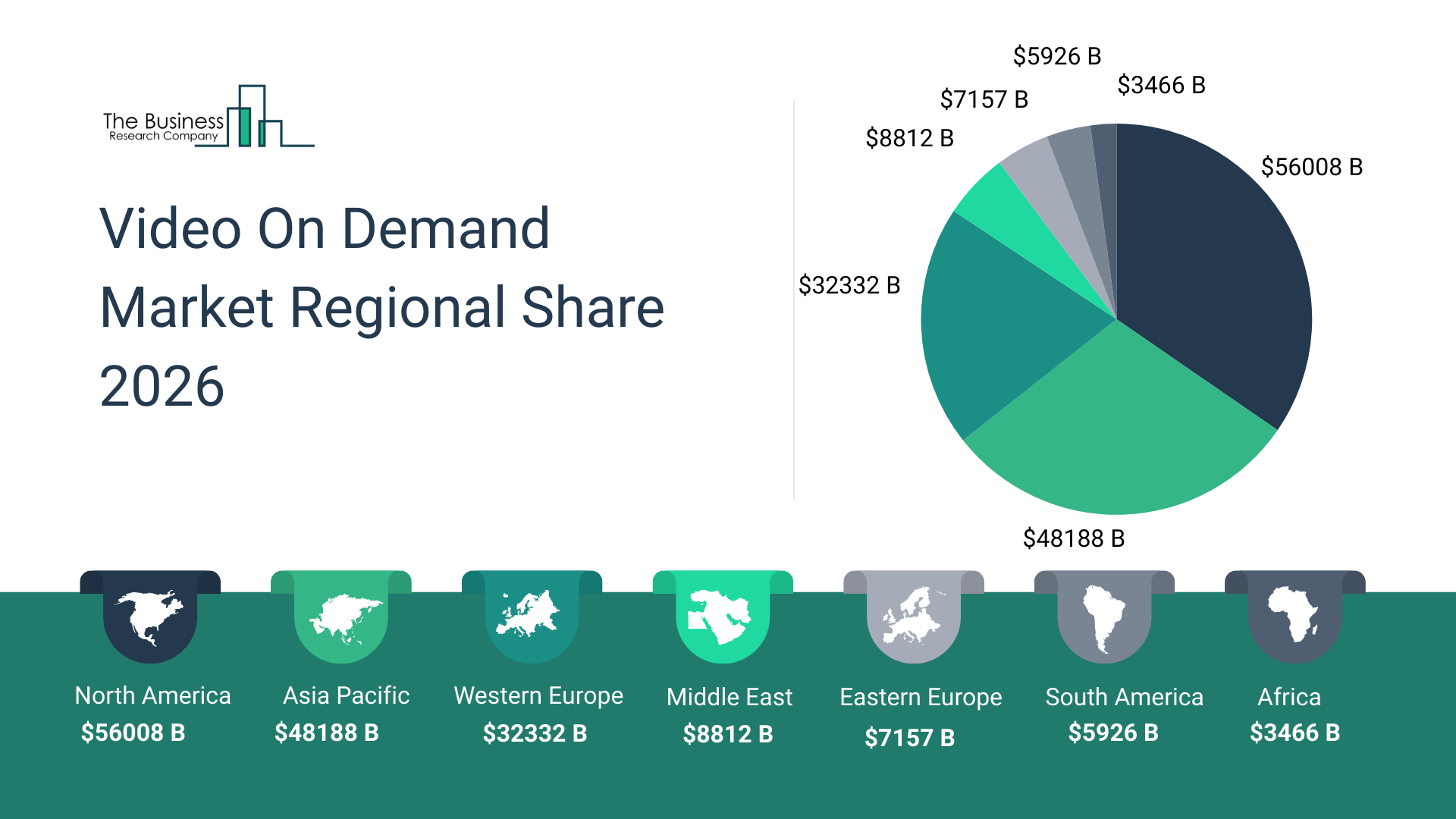Click the Asia Pacific map icon
Viewport: 1456px width, 819px height.
[341, 617]
